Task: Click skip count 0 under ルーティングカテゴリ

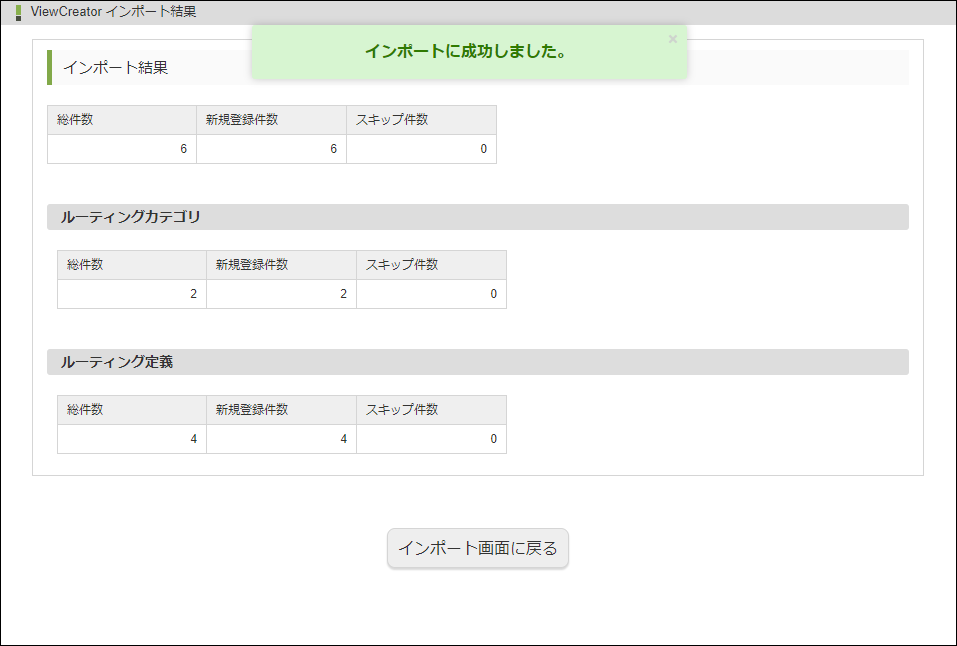Action: 432,294
